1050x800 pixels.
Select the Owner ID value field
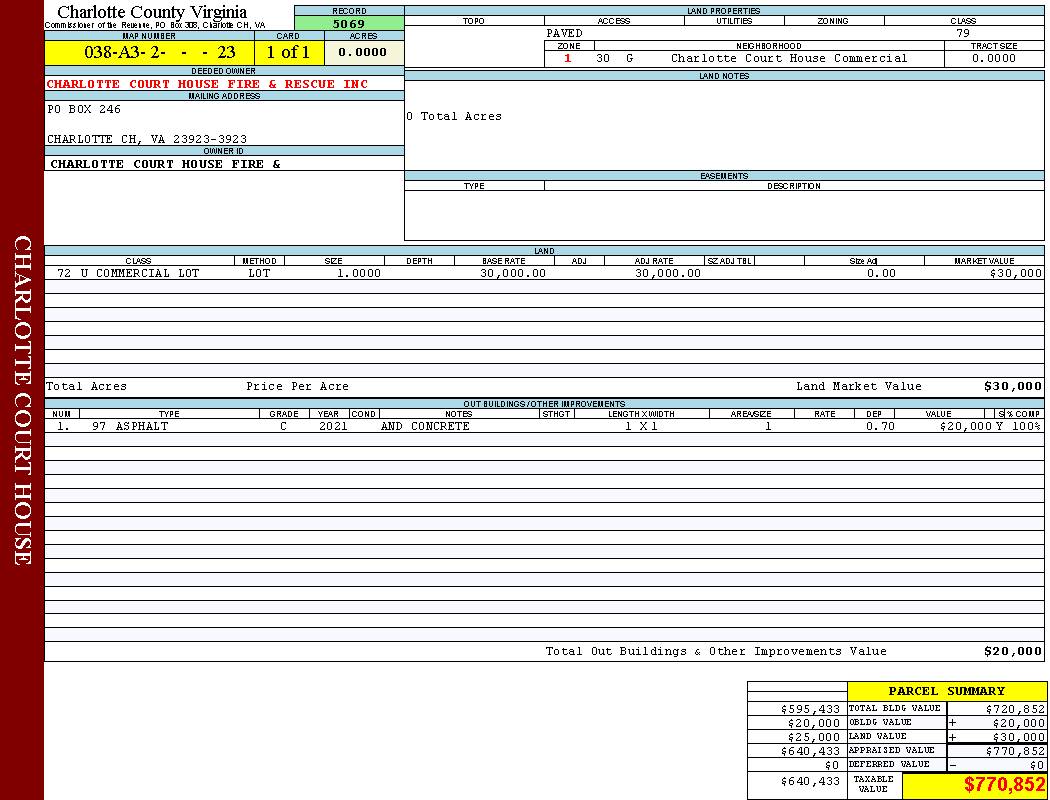click(x=165, y=164)
